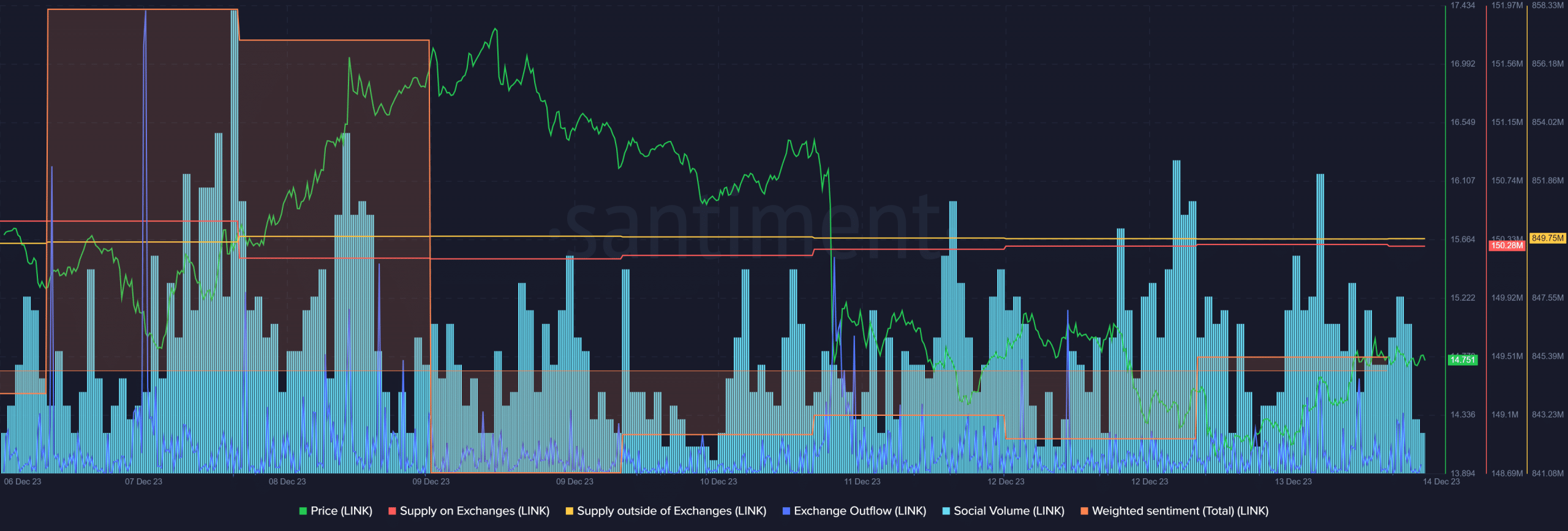Click the 16.107 price axis value
1568x531 pixels.
[1463, 181]
